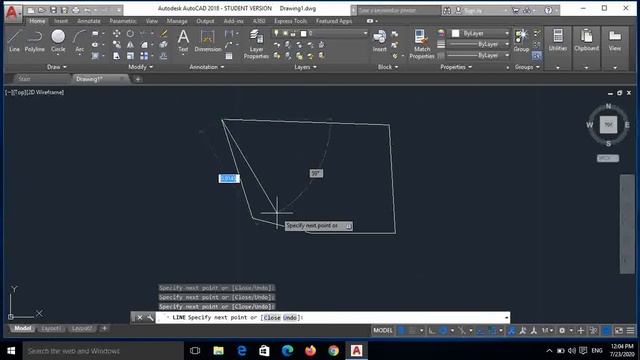Select the Array tool
The image size is (640, 360).
pyautogui.click(x=144, y=56)
